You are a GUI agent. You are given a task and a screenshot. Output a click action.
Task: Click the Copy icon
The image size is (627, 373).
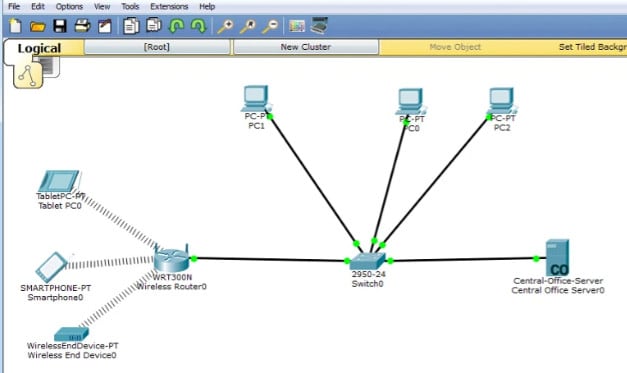point(131,26)
